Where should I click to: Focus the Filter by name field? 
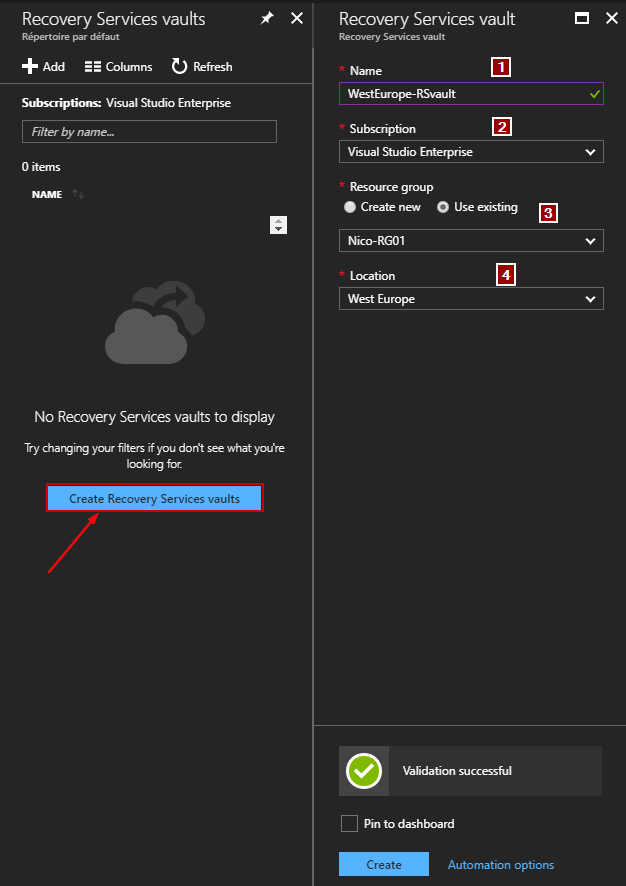click(149, 132)
